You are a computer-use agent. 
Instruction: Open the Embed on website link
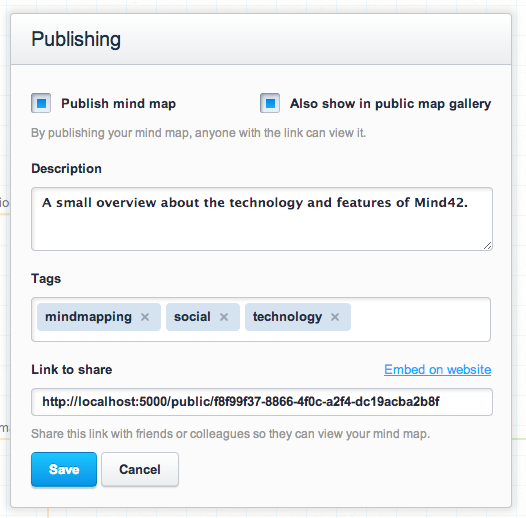pos(437,369)
